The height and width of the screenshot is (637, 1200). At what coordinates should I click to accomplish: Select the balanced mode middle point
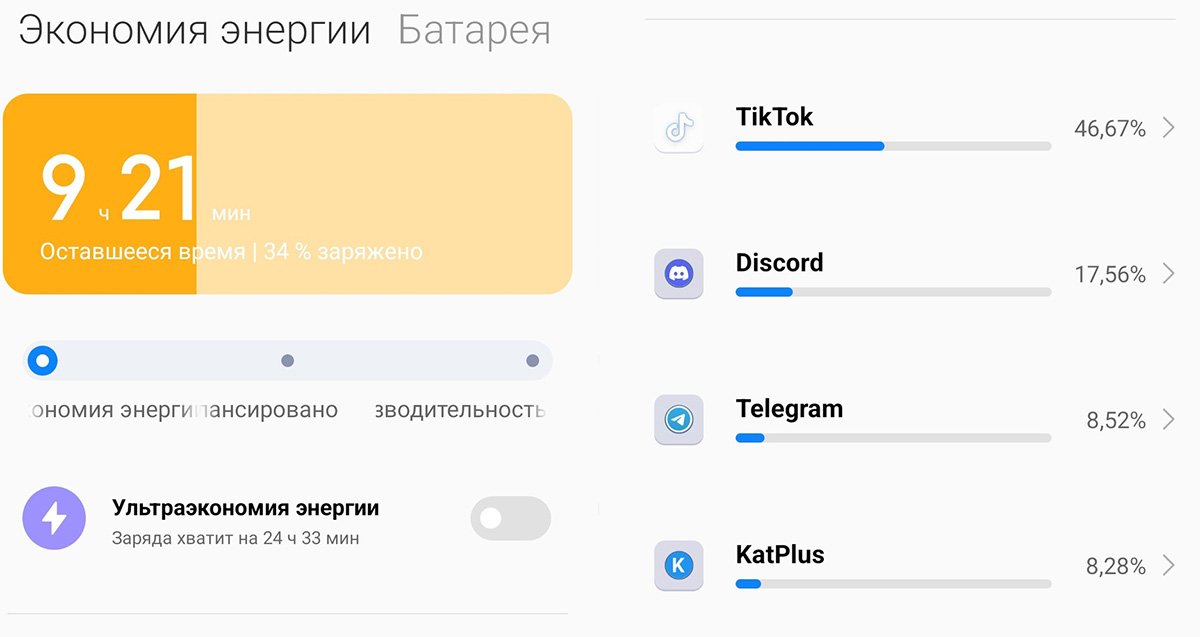(288, 361)
